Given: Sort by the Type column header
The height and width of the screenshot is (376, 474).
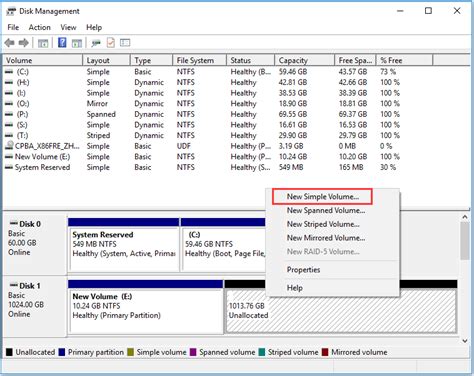Looking at the screenshot, I should pyautogui.click(x=152, y=60).
